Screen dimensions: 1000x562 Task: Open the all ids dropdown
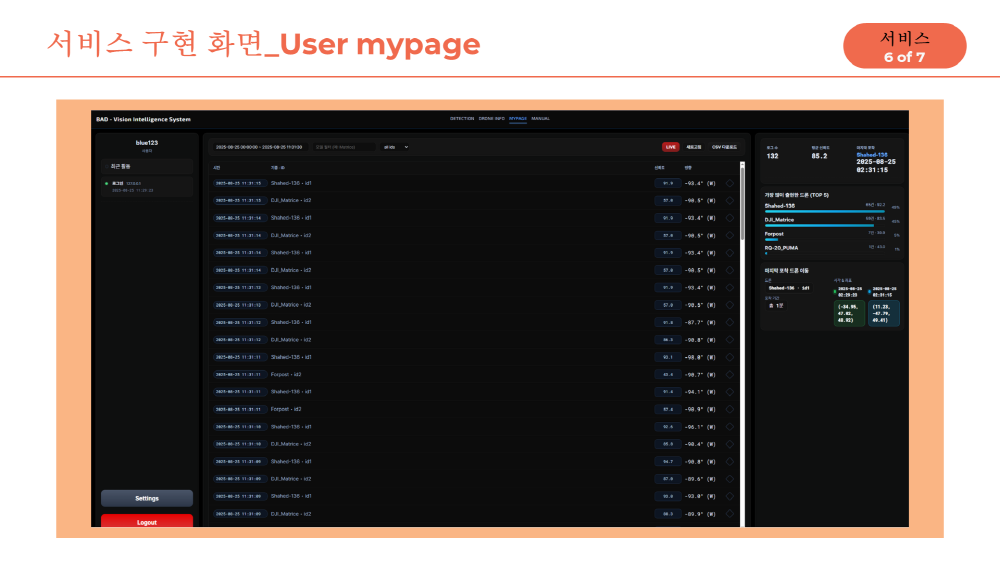point(395,147)
